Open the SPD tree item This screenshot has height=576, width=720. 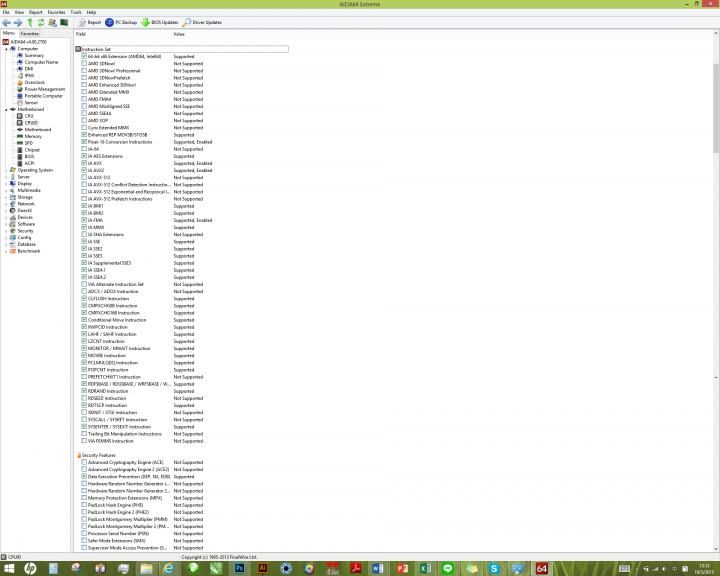pyautogui.click(x=28, y=143)
